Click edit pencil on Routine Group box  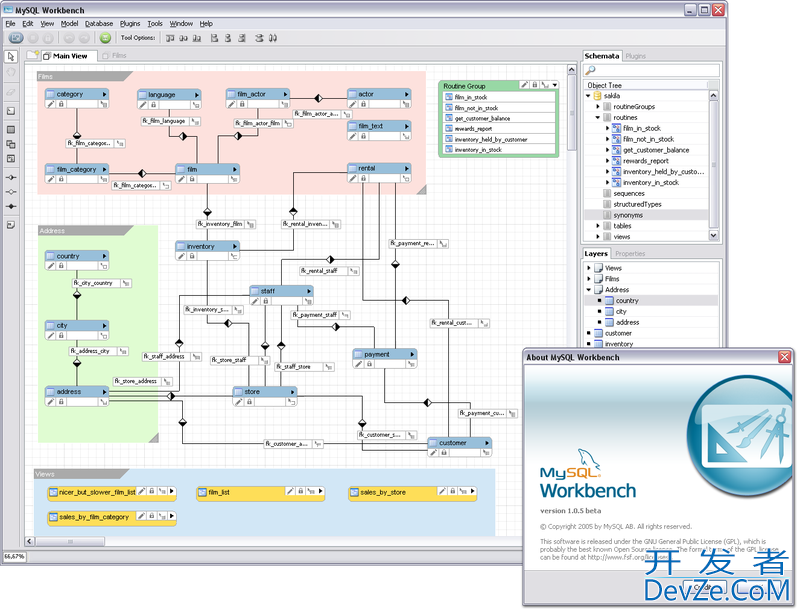point(524,85)
